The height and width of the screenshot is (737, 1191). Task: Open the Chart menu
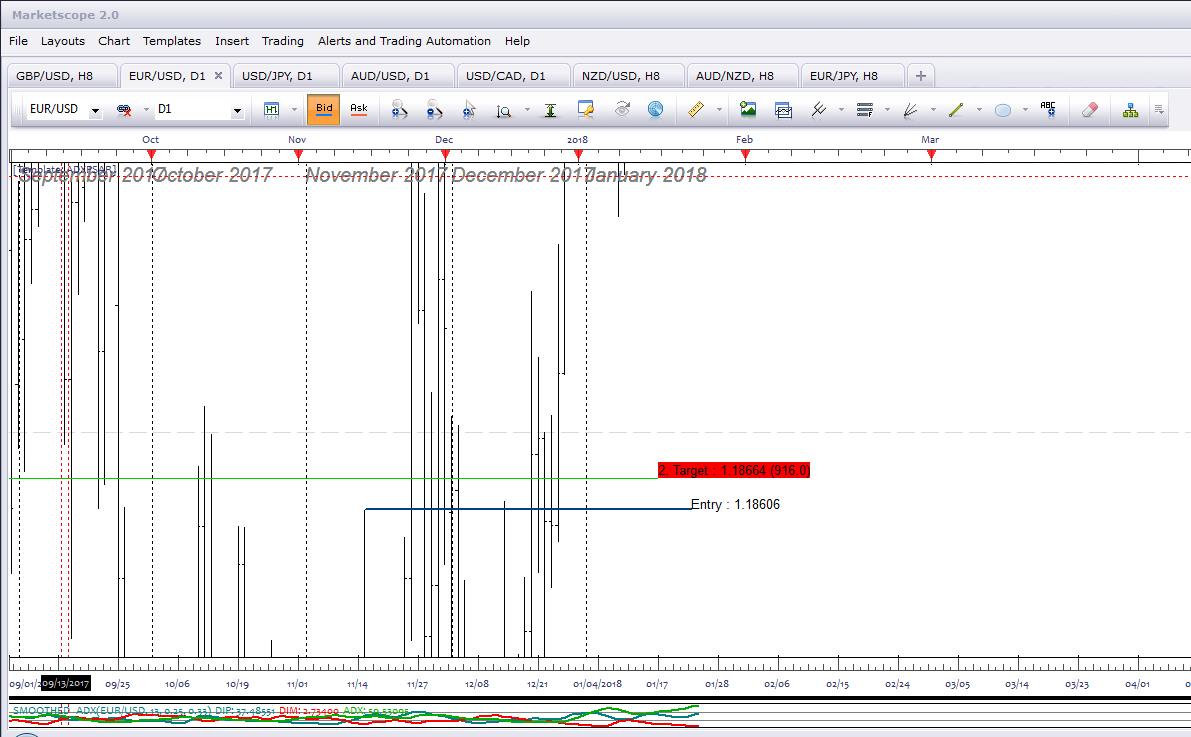(x=114, y=41)
